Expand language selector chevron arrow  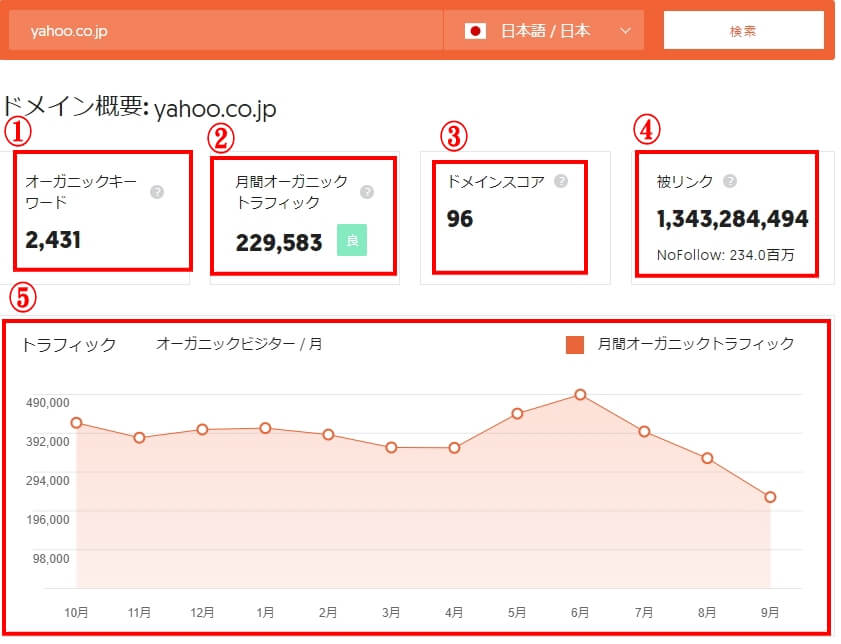(x=625, y=31)
